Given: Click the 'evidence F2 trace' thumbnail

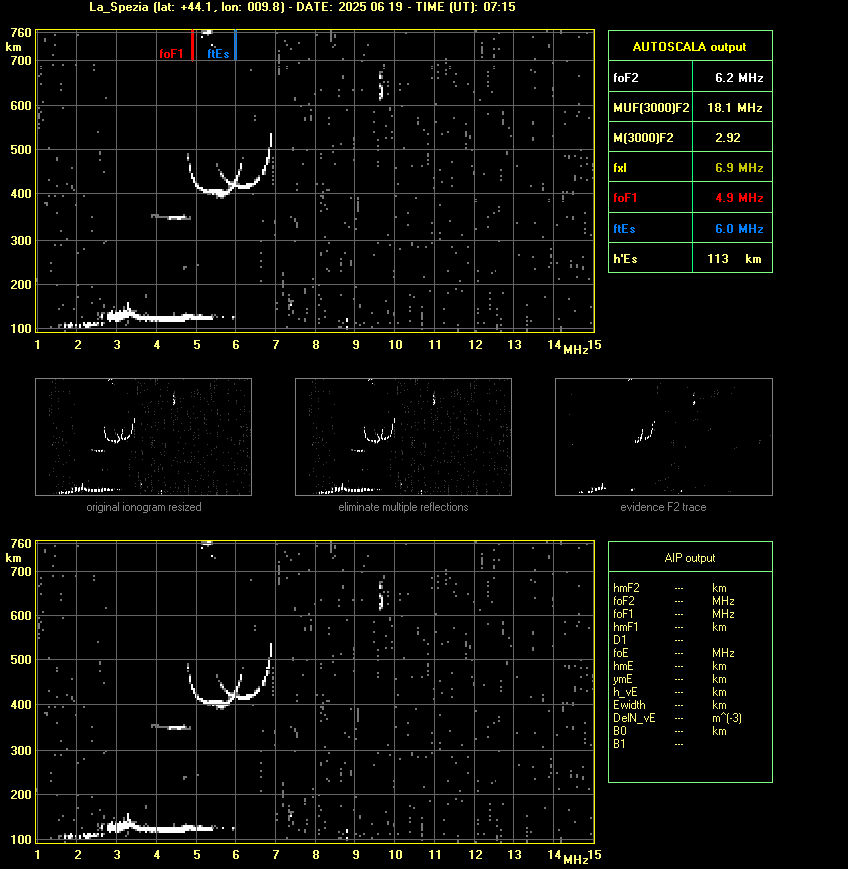Looking at the screenshot, I should [663, 437].
